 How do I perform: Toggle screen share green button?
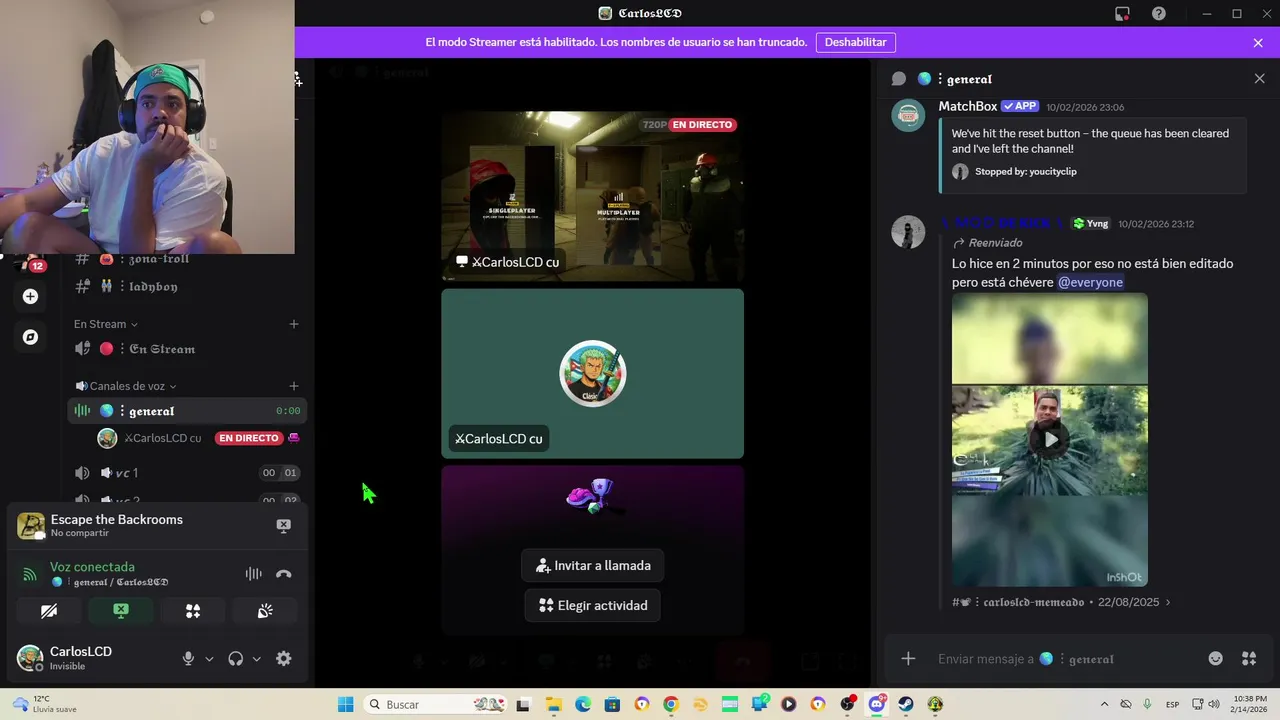coord(121,611)
